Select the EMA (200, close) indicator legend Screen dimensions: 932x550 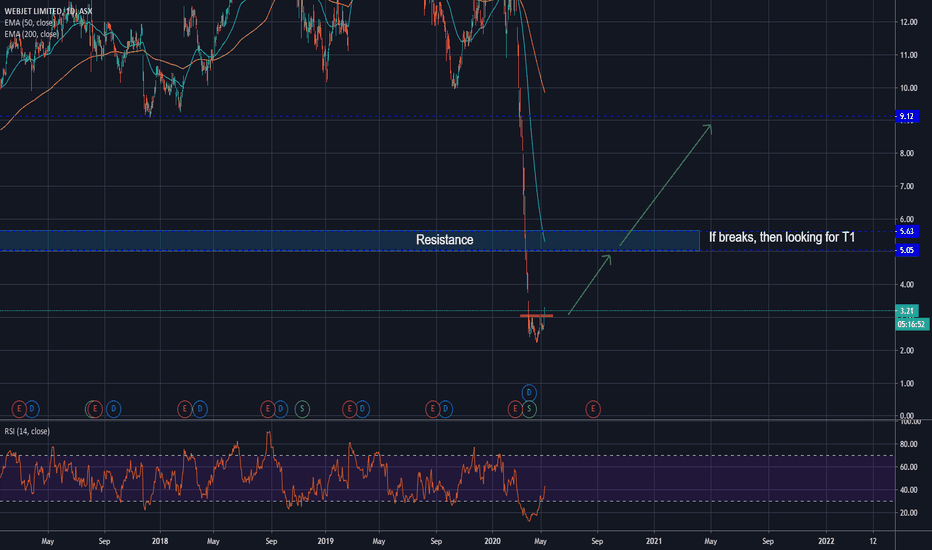(x=32, y=34)
